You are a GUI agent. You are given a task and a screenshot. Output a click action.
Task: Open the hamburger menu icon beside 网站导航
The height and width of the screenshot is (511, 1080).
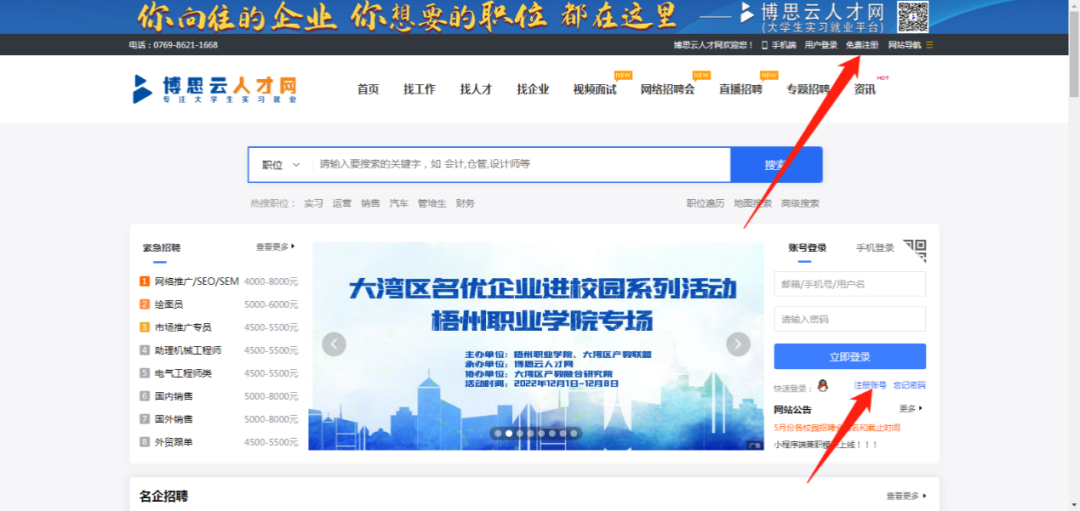[929, 45]
